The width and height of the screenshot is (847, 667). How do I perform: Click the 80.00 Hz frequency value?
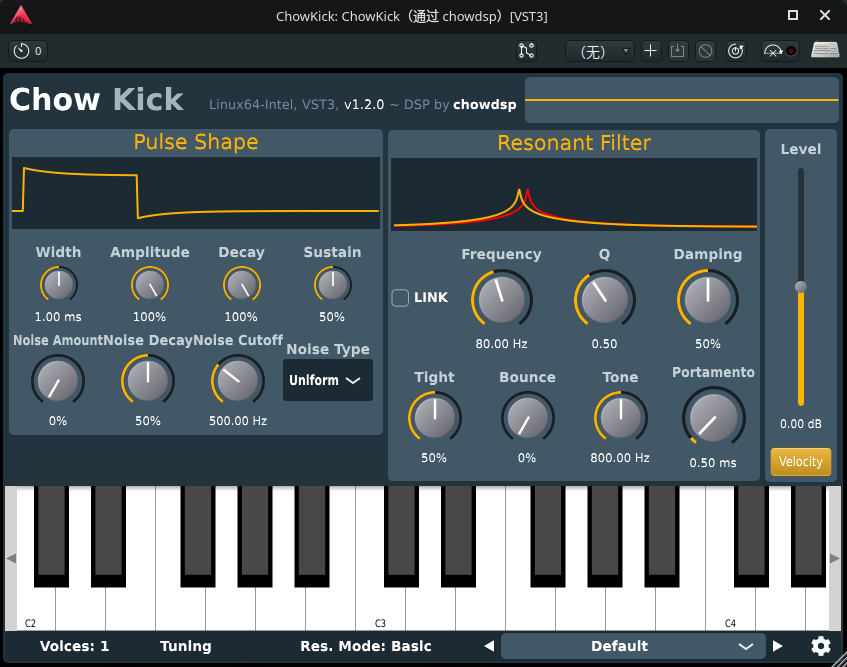(501, 344)
